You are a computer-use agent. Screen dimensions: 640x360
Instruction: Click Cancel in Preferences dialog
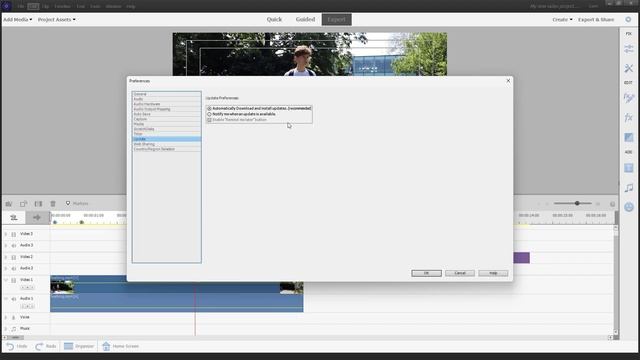pos(460,273)
